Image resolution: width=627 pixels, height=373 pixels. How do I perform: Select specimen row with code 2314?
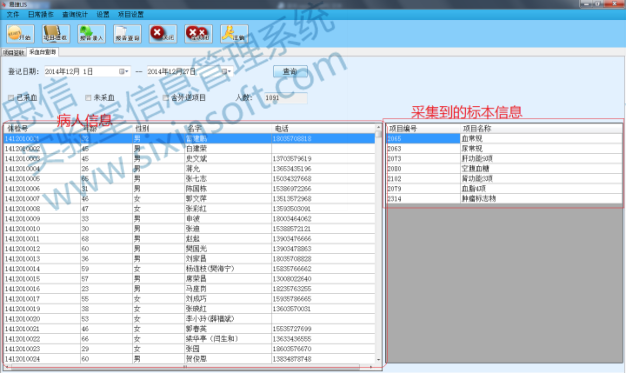click(504, 199)
